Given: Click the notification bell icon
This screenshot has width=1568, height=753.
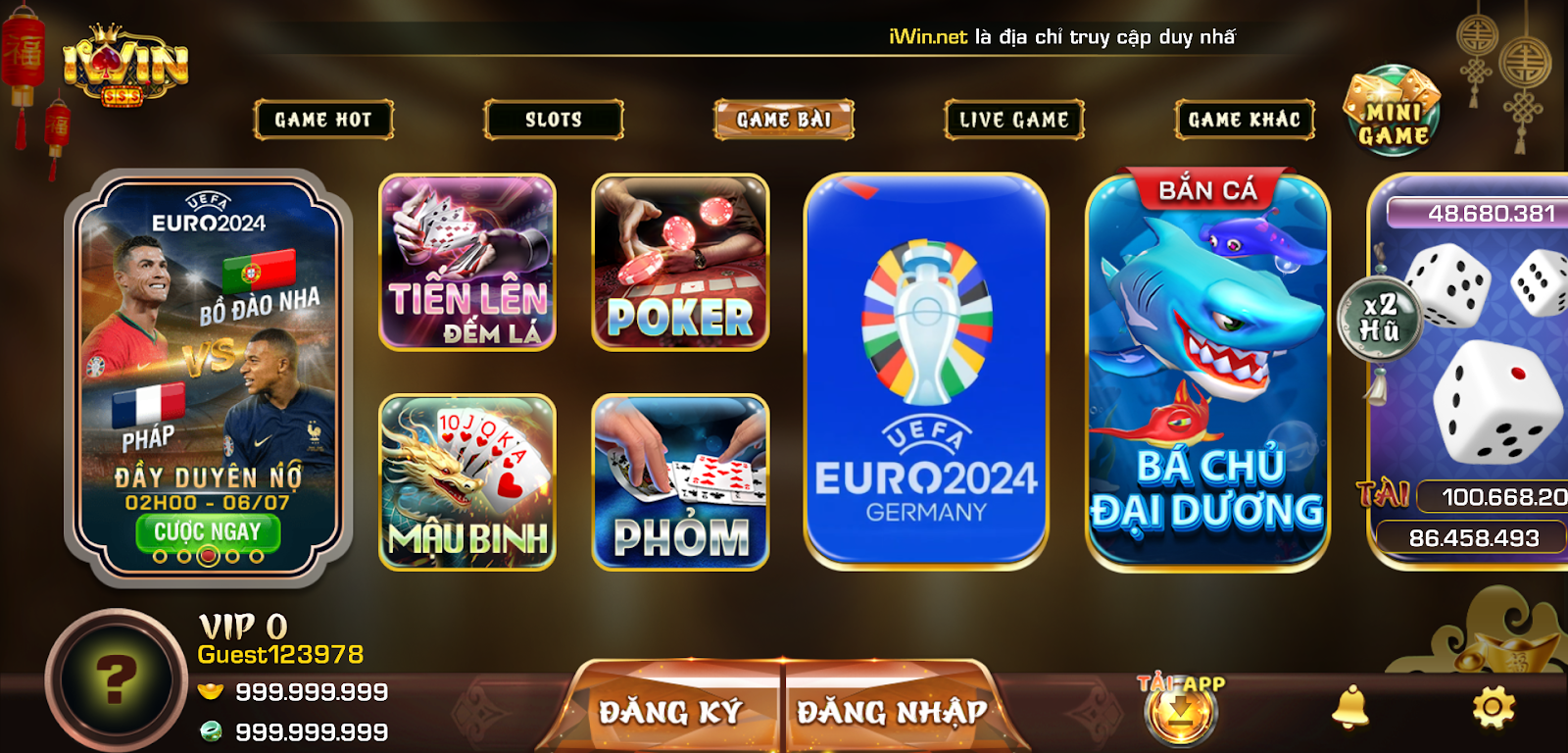Looking at the screenshot, I should pos(1349,707).
